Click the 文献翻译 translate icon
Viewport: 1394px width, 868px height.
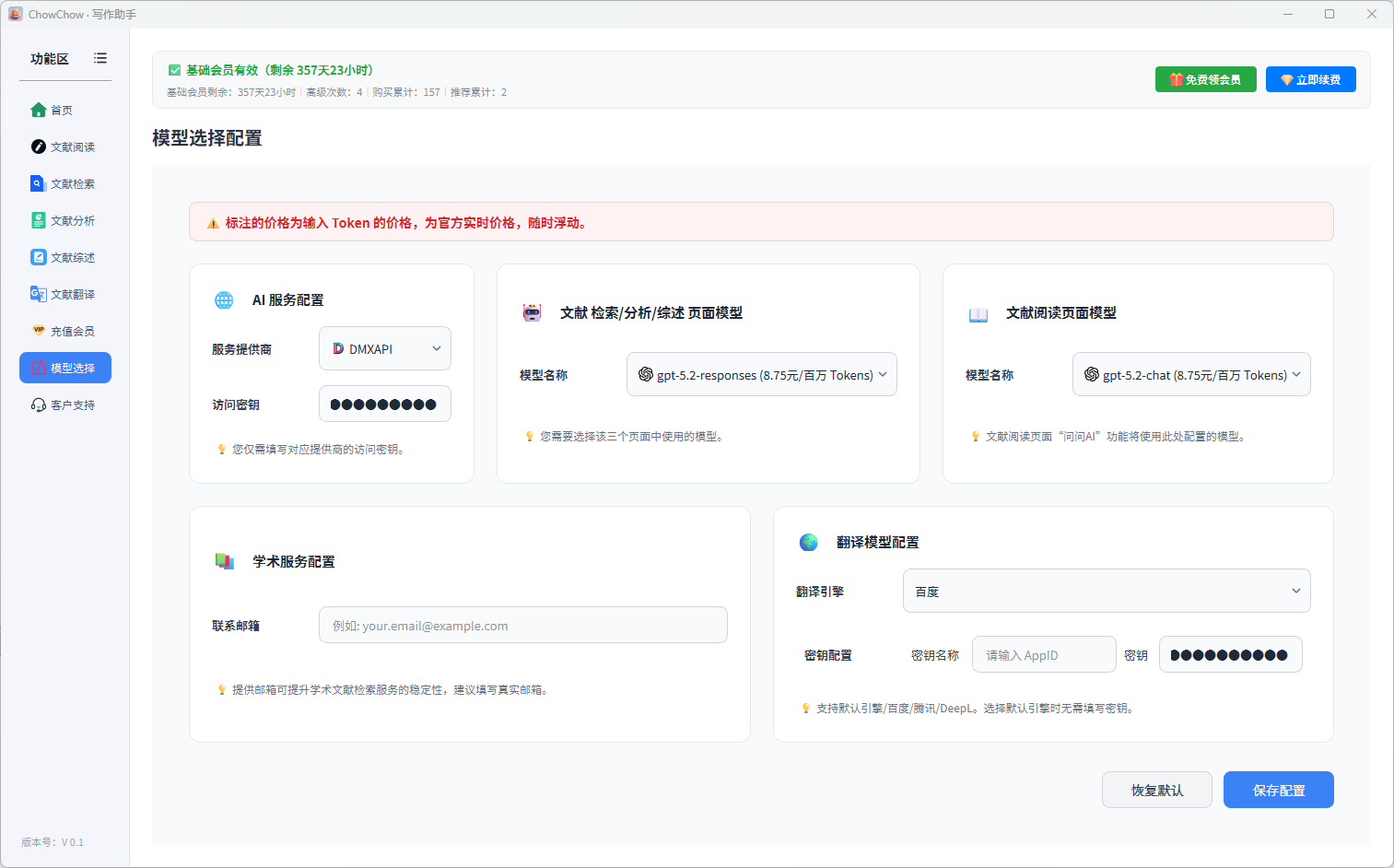38,295
